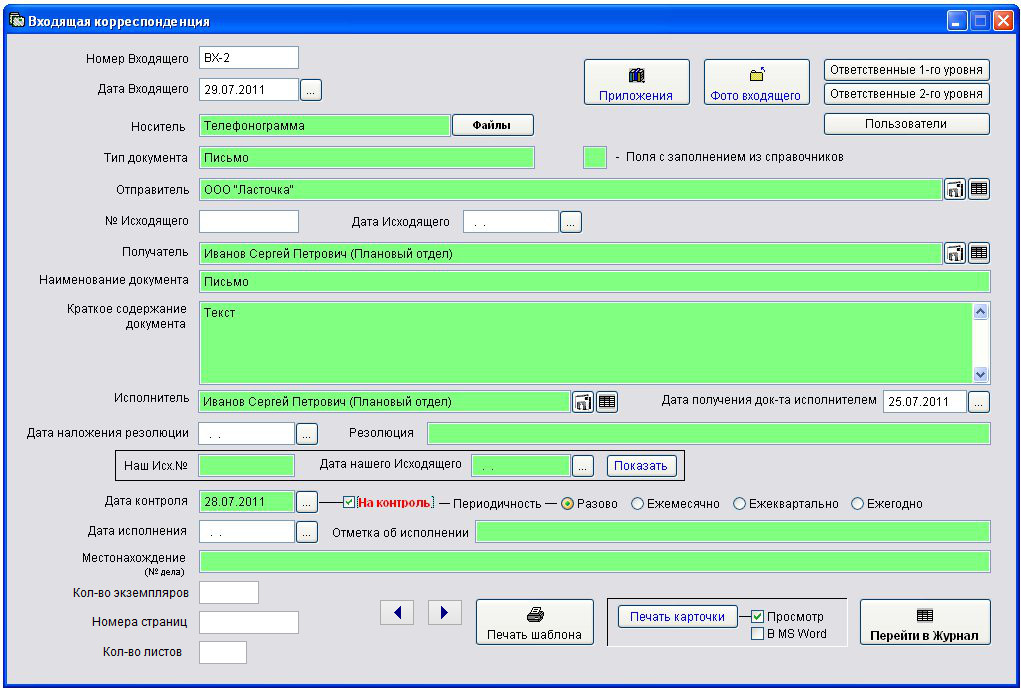Open directory icon in Получатель row
The height and width of the screenshot is (690, 1021).
tap(955, 254)
